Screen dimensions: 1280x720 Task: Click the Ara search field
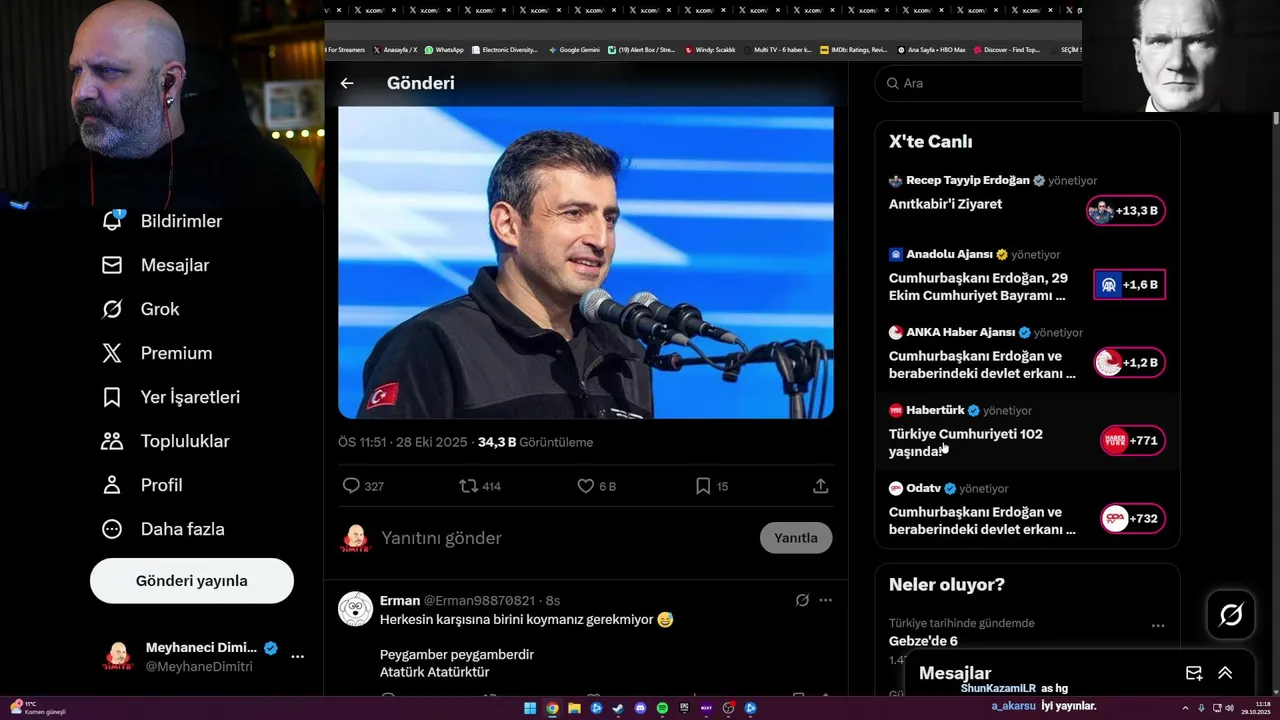pyautogui.click(x=978, y=83)
